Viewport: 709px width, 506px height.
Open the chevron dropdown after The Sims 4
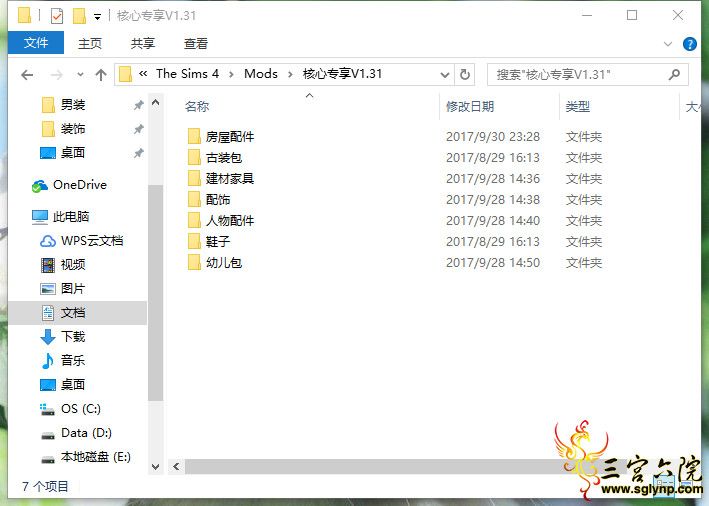tap(231, 75)
